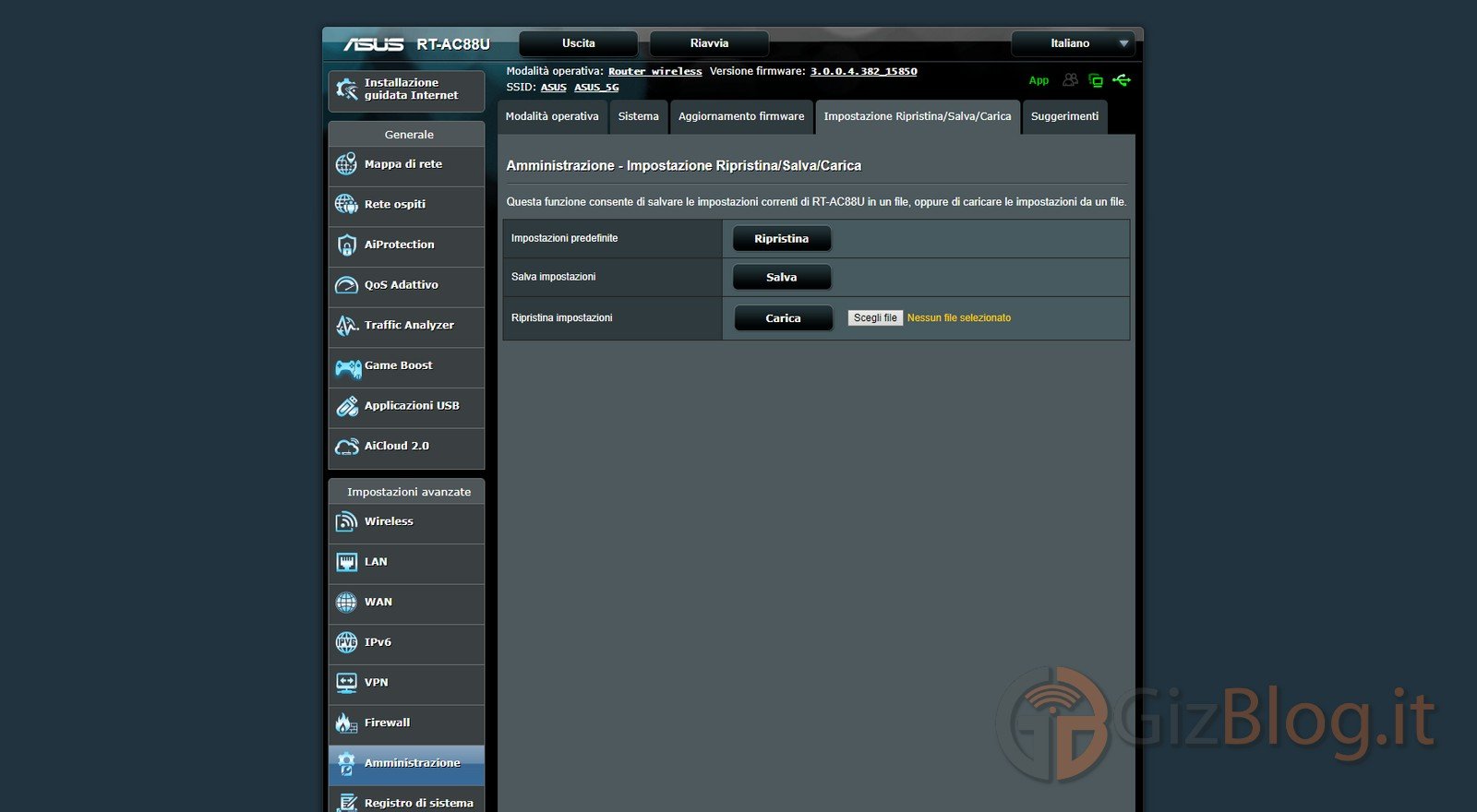Image resolution: width=1477 pixels, height=812 pixels.
Task: Click 'Impostazioni predefinite' label
Action: pyautogui.click(x=565, y=238)
